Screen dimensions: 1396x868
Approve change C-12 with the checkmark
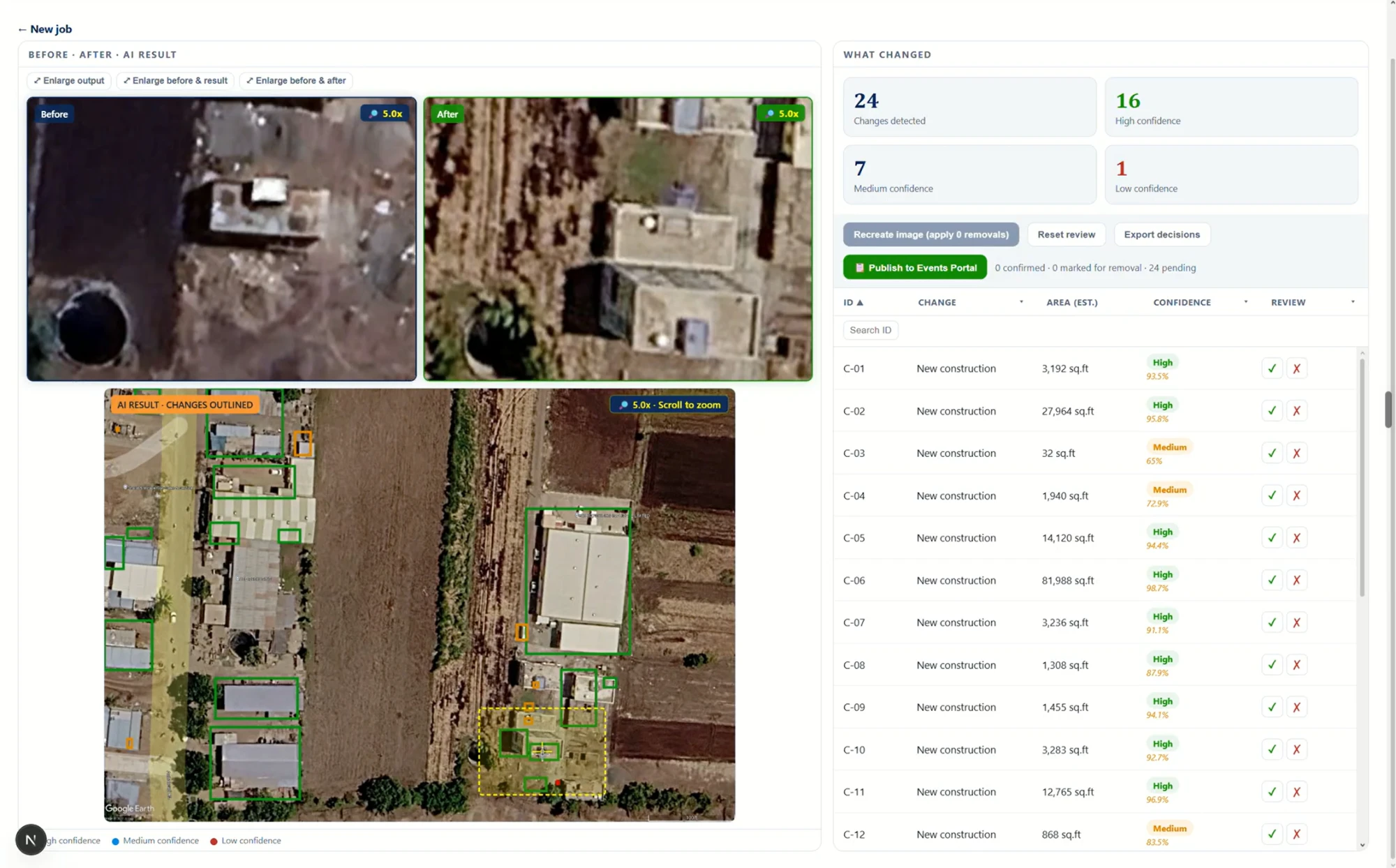tap(1272, 834)
